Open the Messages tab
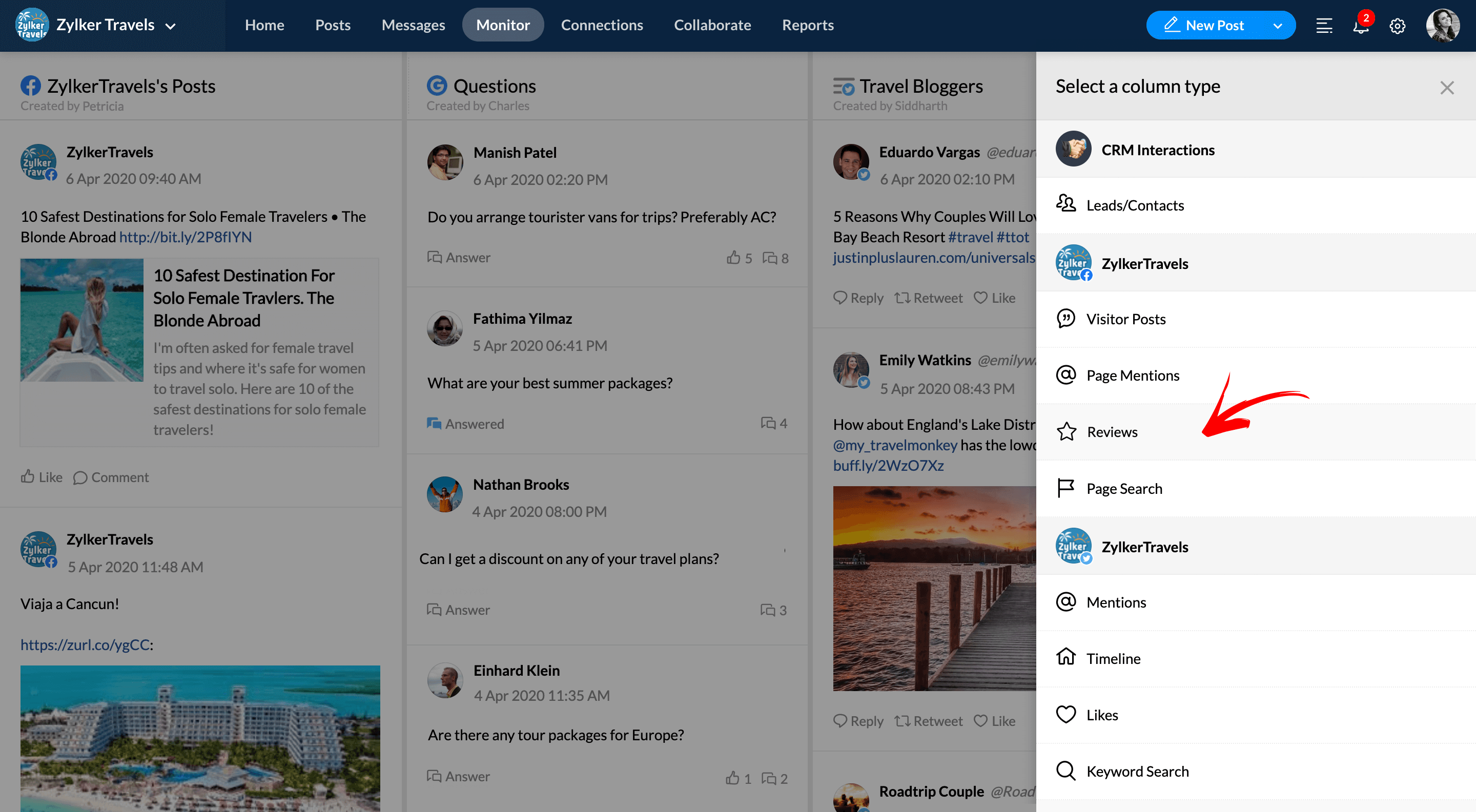The height and width of the screenshot is (812, 1476). pos(413,25)
